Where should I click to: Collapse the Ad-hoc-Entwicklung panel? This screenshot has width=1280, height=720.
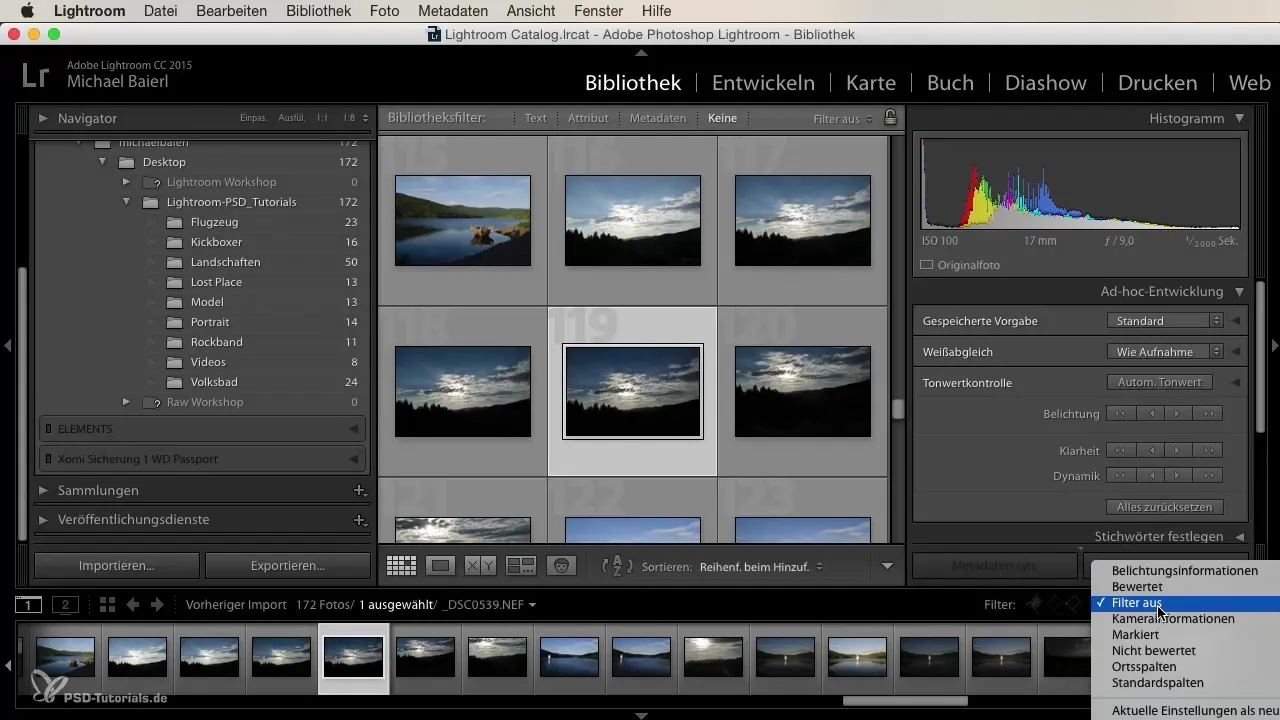click(x=1240, y=292)
